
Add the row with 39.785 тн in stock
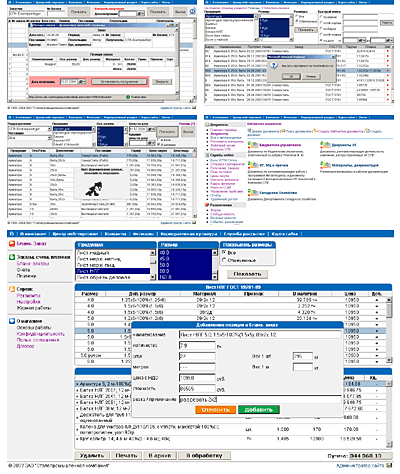coord(377,300)
